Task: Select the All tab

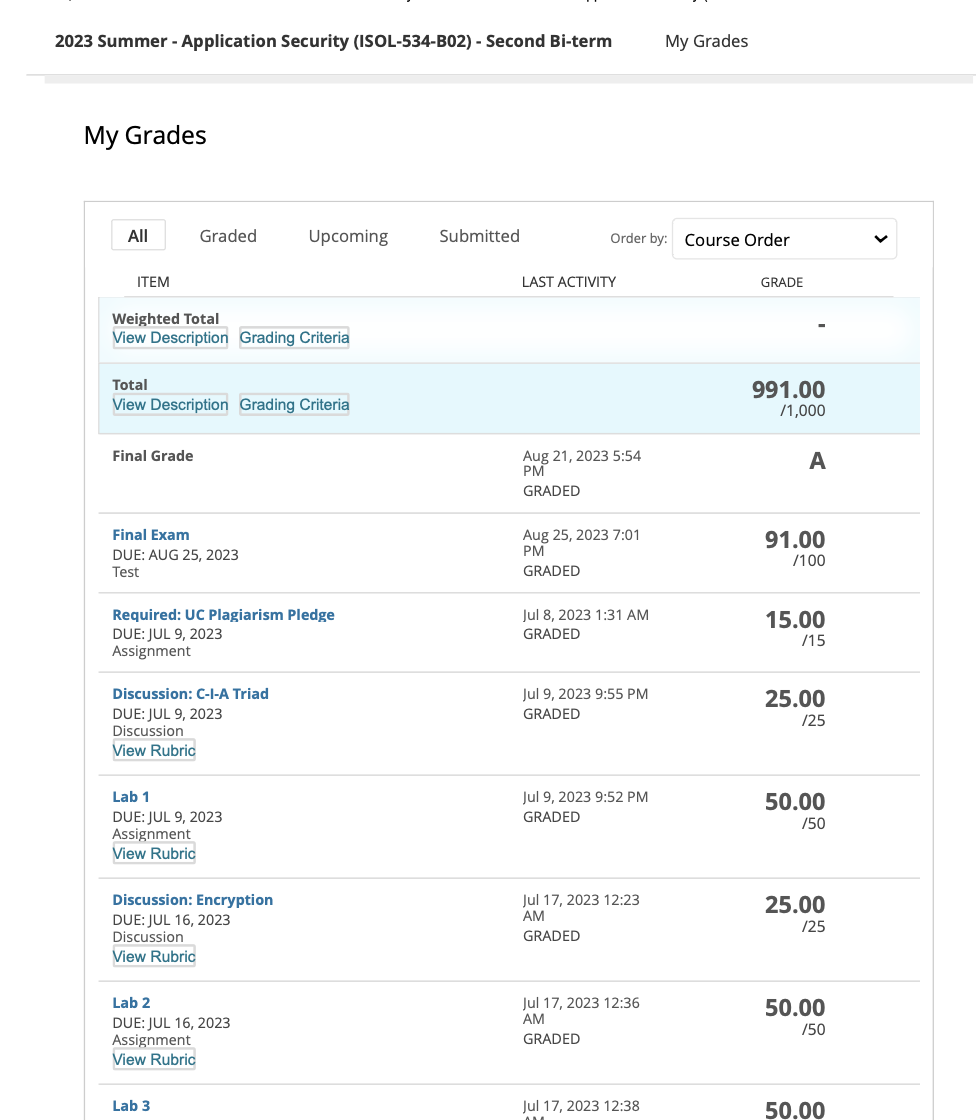Action: tap(138, 236)
